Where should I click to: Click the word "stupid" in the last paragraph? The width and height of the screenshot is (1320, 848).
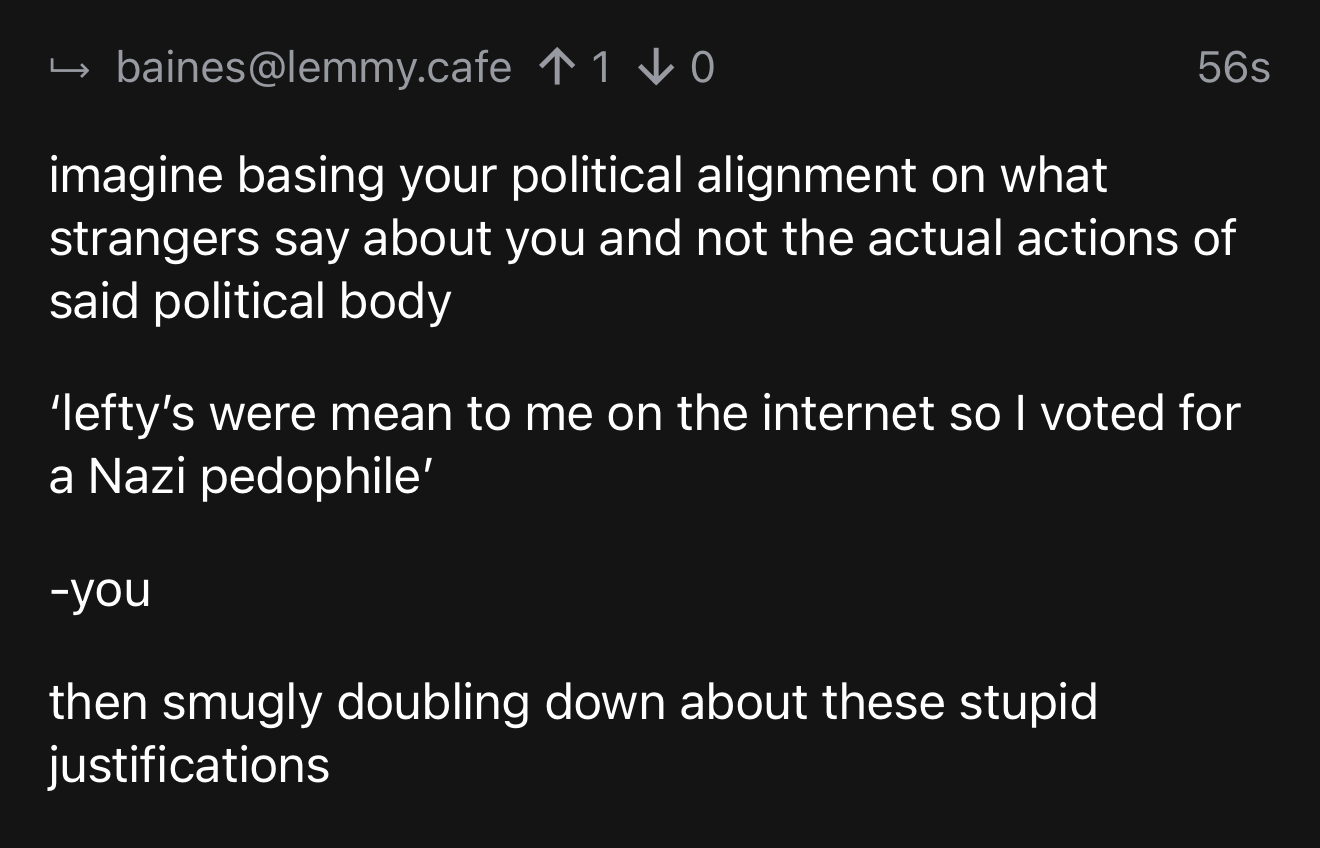[1028, 701]
